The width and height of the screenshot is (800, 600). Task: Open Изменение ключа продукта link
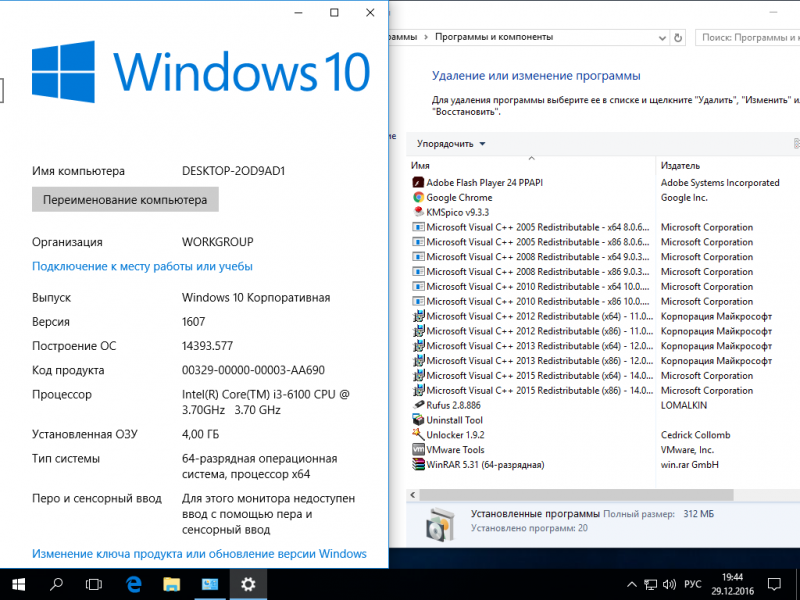[x=199, y=554]
